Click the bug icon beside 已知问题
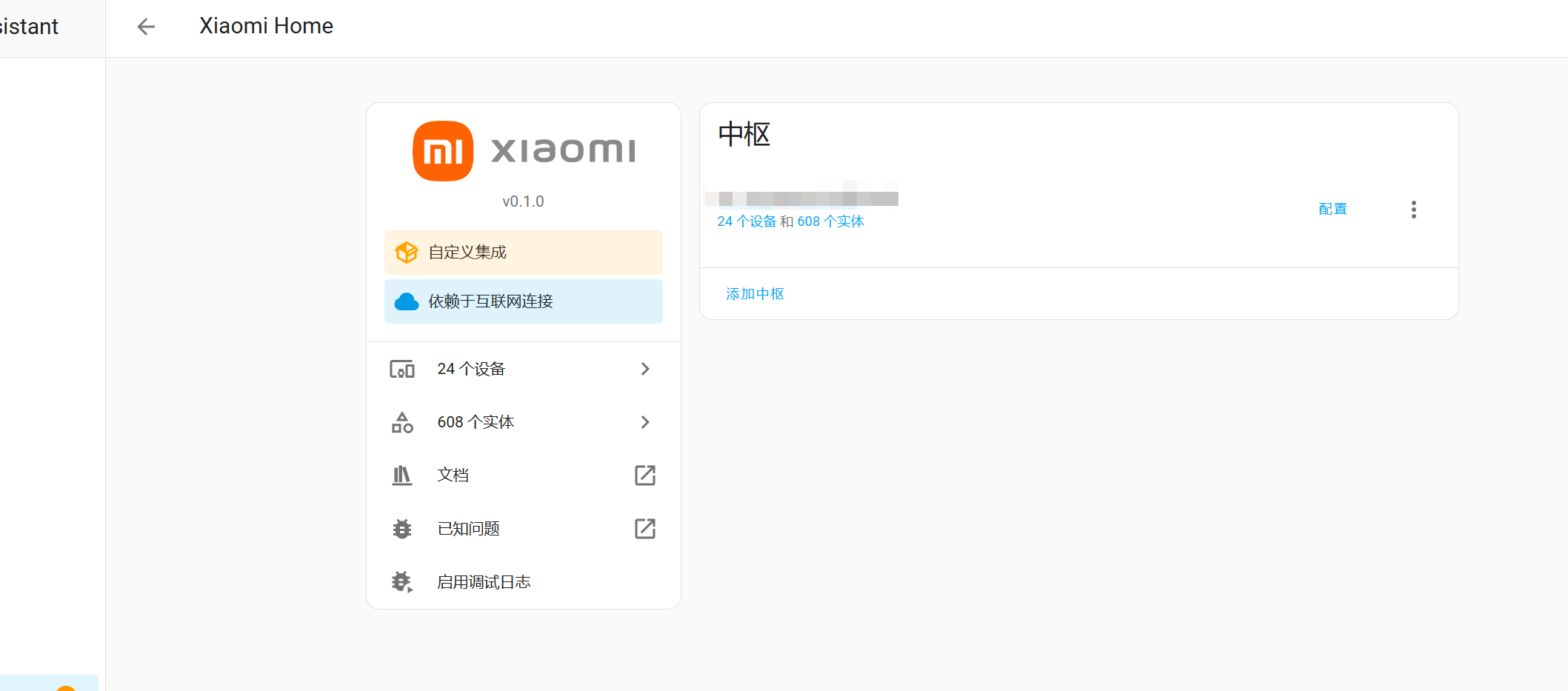This screenshot has width=1568, height=691. [x=402, y=529]
